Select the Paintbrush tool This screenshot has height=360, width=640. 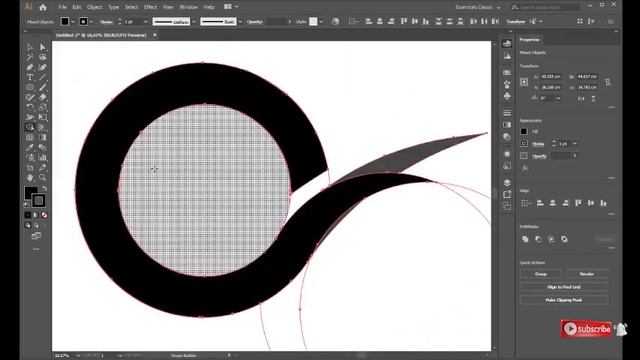coord(42,87)
